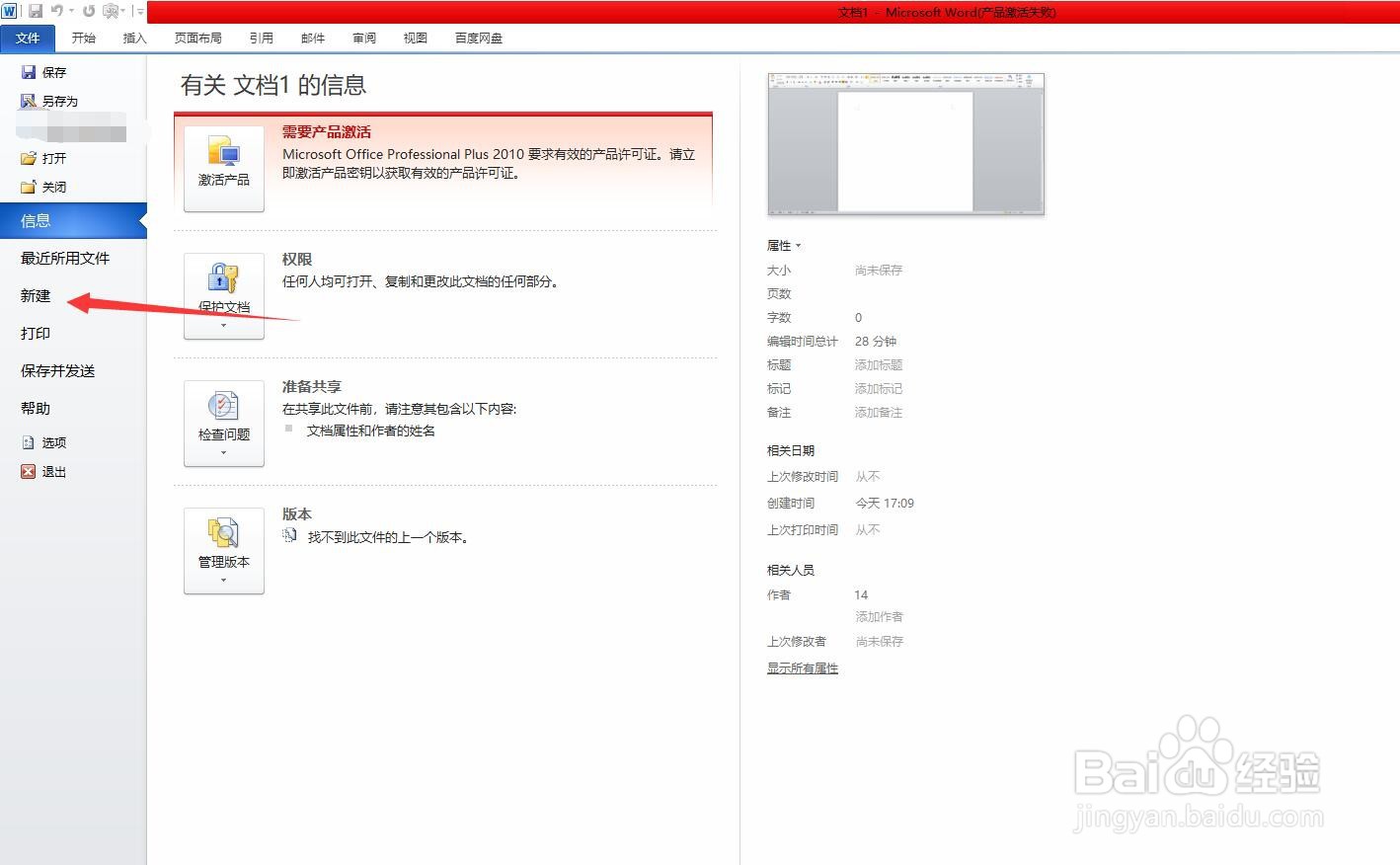1400x865 pixels.
Task: Open the 检查问题 dropdown button
Action: [224, 424]
